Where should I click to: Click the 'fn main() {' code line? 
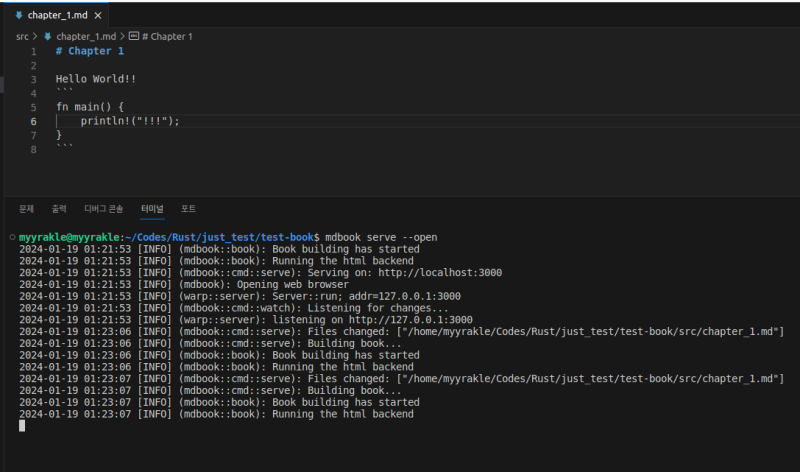coord(89,107)
